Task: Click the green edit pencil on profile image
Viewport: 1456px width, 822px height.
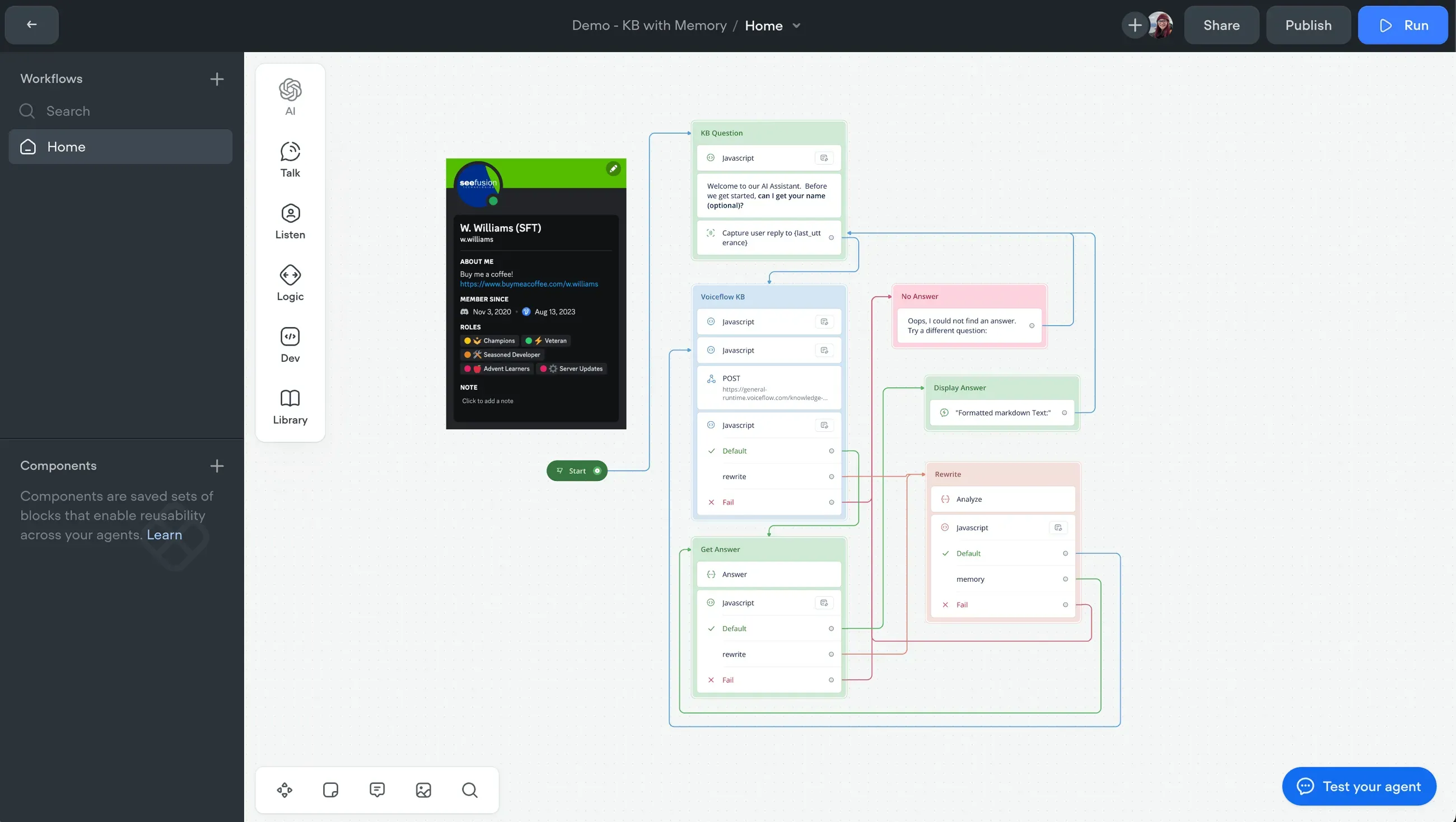Action: pyautogui.click(x=613, y=169)
